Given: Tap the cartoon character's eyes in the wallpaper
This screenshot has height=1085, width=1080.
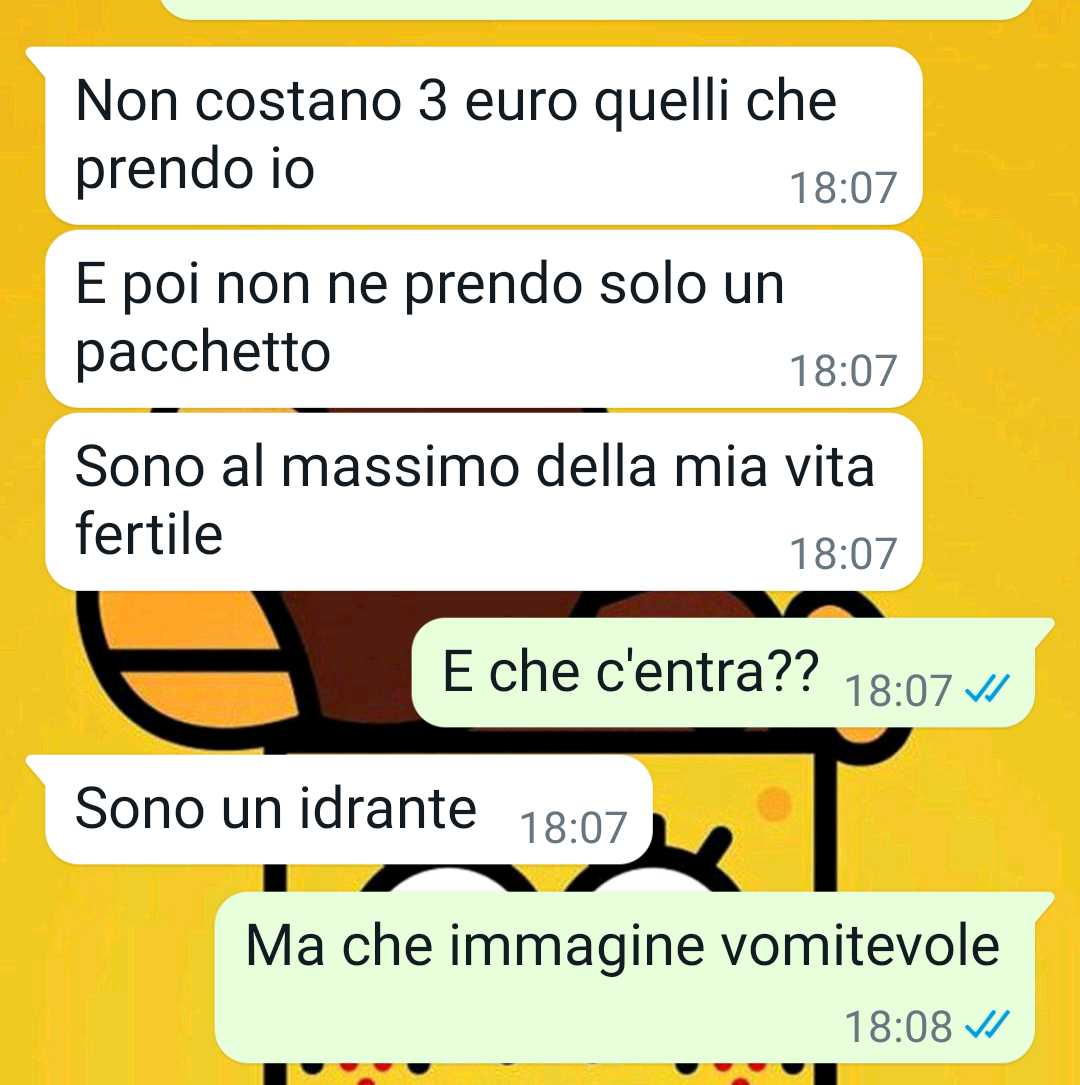Looking at the screenshot, I should tap(553, 877).
